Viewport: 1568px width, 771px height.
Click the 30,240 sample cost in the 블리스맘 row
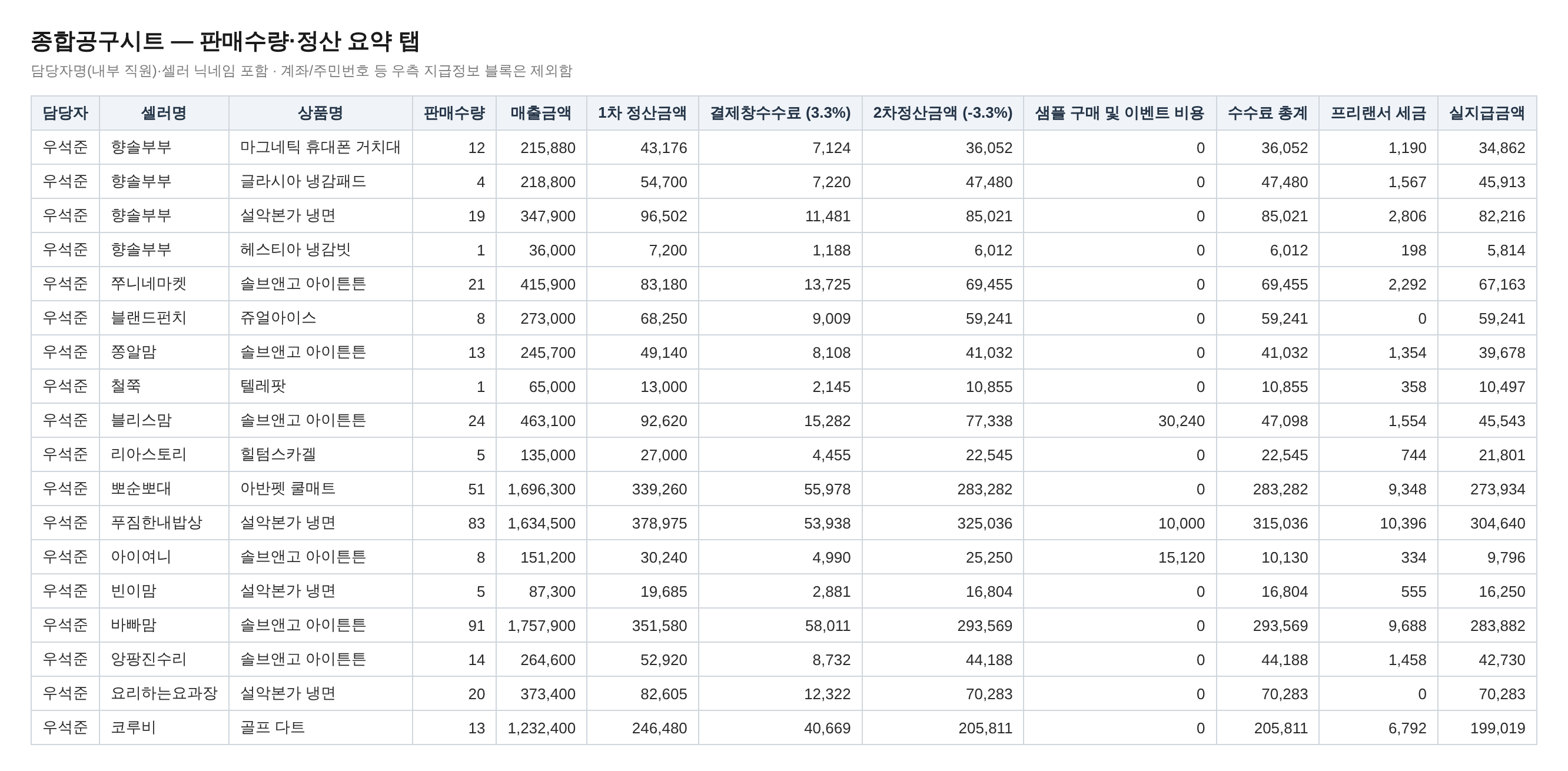[x=1119, y=420]
